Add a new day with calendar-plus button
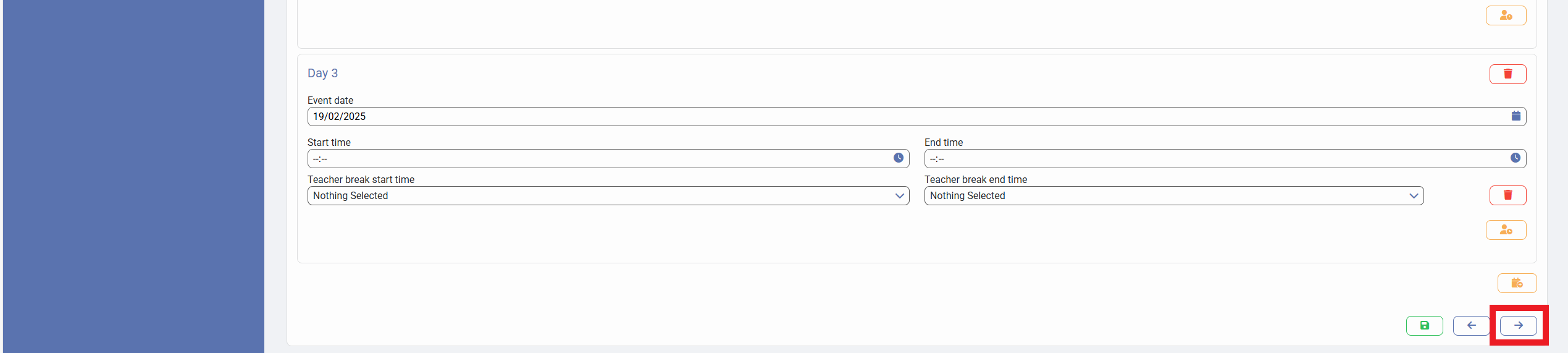This screenshot has height=353, width=1568. tap(1517, 283)
